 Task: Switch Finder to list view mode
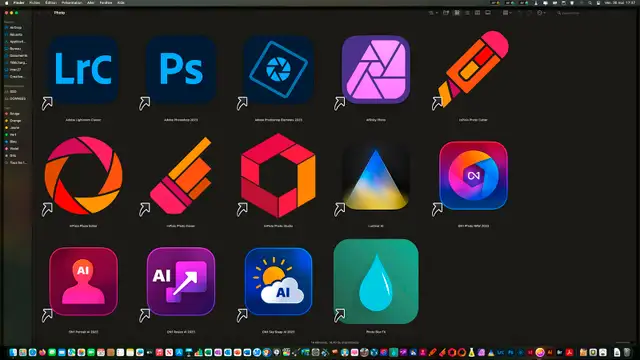pyautogui.click(x=467, y=13)
